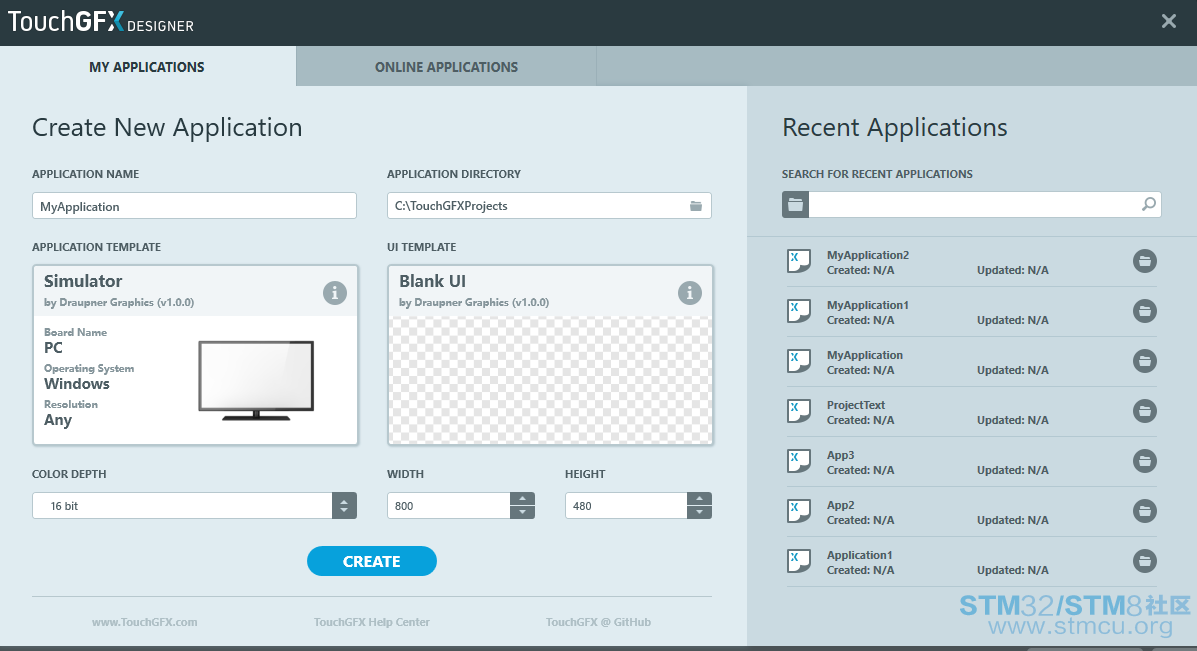Screen dimensions: 1197x651
Task: Click the Application1 file icon
Action: click(x=799, y=561)
